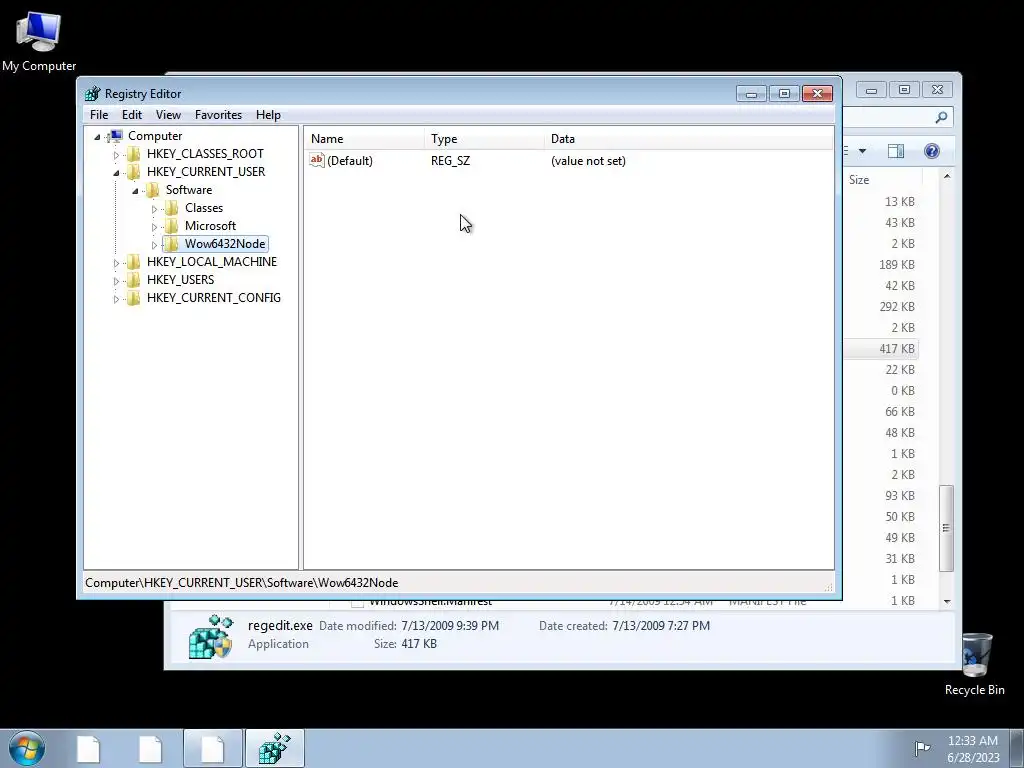Expand the HKEY_USERS node

click(x=116, y=281)
